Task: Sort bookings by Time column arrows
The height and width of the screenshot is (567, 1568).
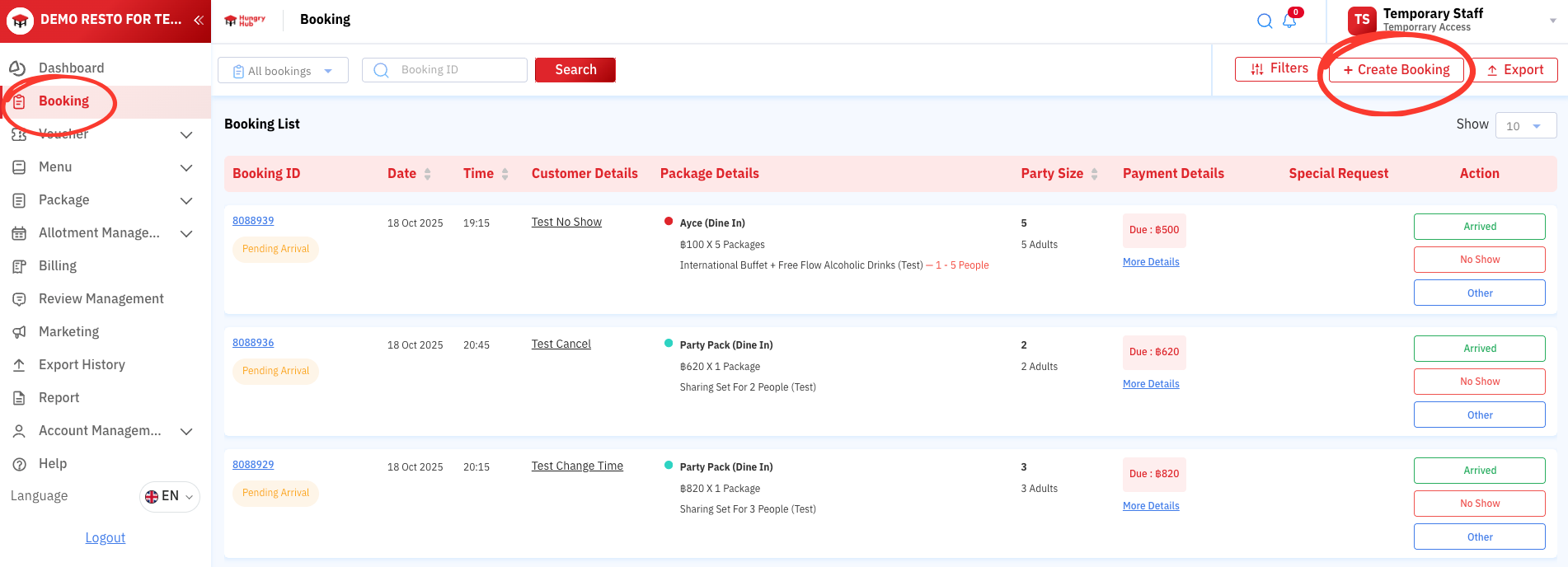Action: tap(505, 174)
